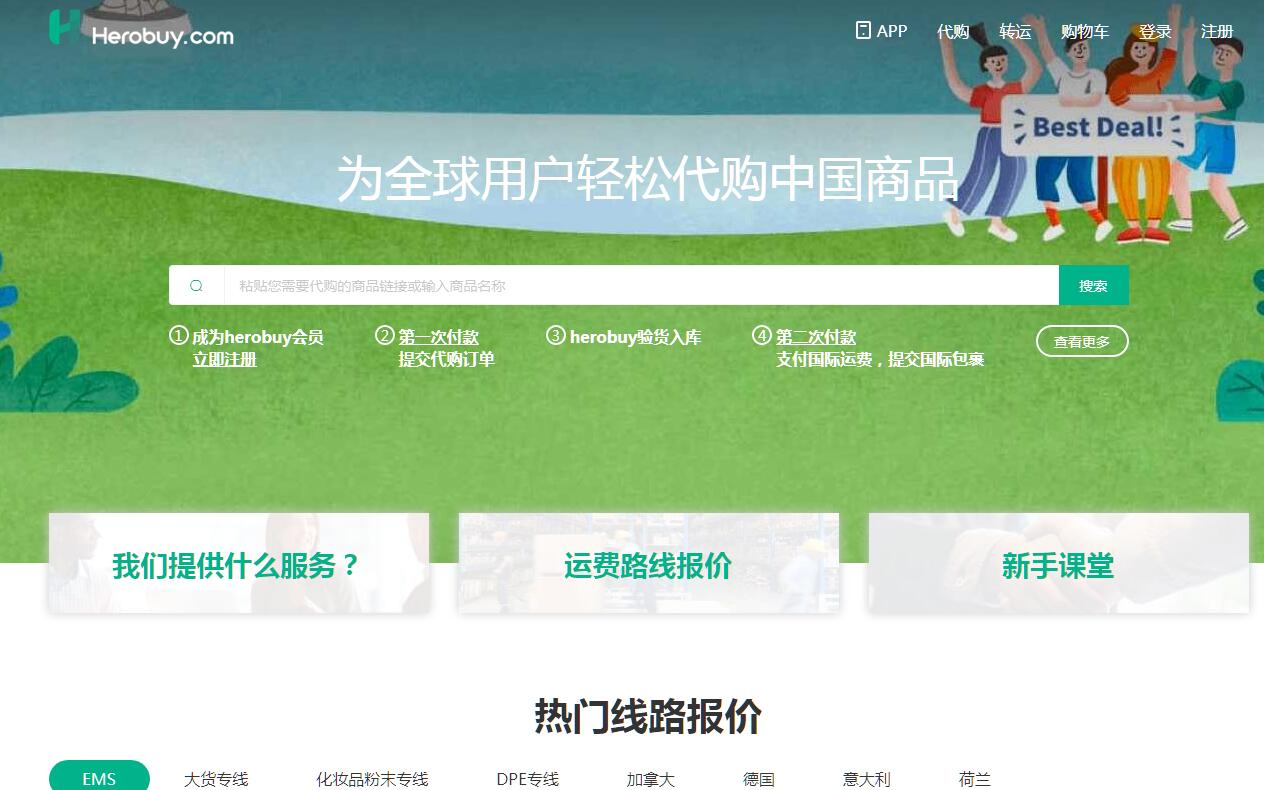Screen dimensions: 1264x790
Task: Open the 我们提供什么服务 card
Action: point(238,564)
